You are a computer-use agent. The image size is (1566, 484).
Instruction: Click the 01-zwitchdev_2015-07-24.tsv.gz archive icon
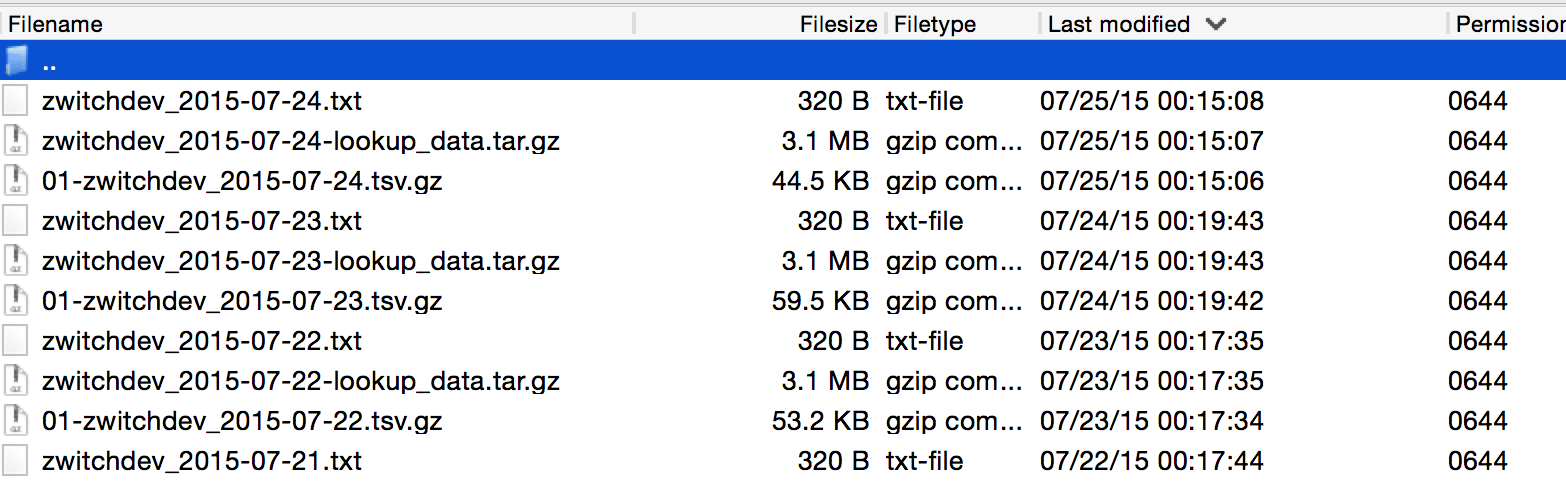pyautogui.click(x=16, y=181)
